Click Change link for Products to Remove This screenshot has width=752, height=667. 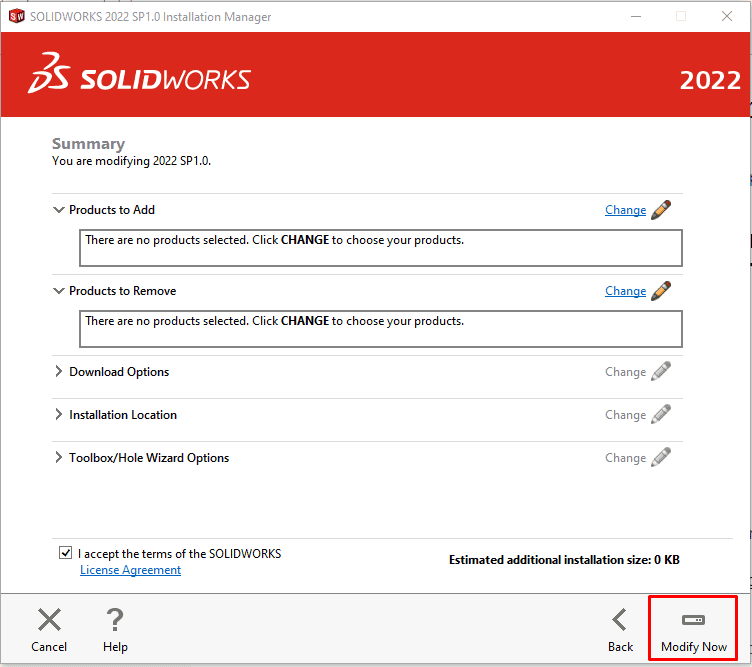tap(625, 291)
